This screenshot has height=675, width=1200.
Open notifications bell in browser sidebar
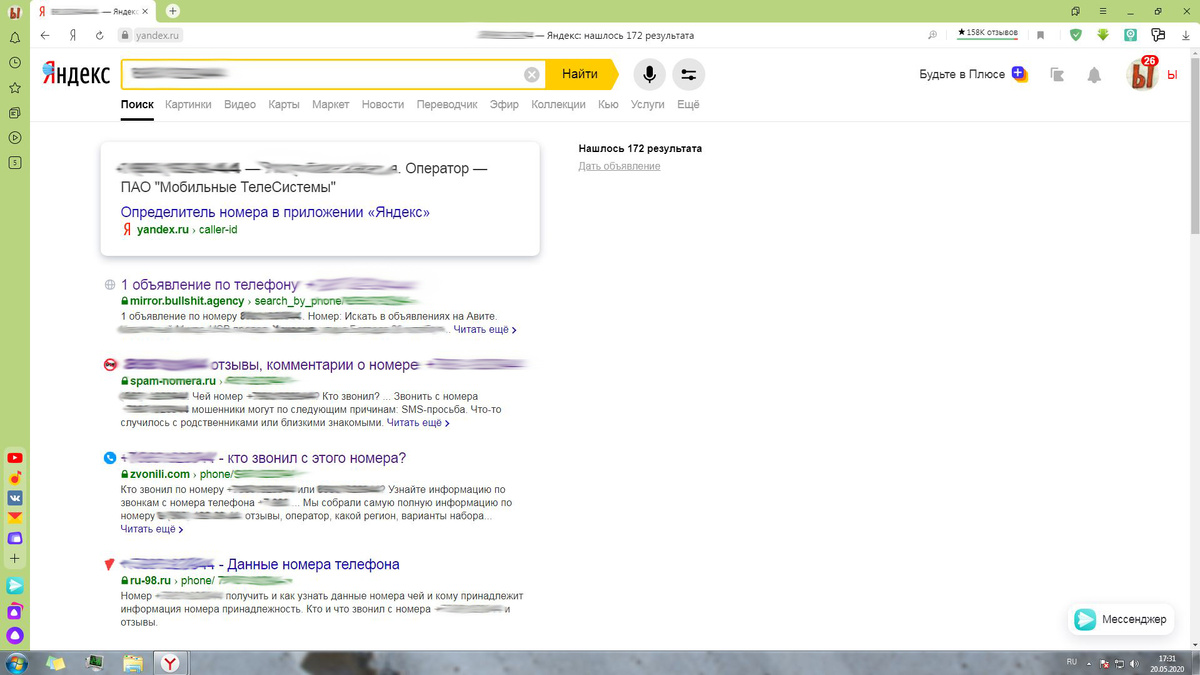[15, 37]
